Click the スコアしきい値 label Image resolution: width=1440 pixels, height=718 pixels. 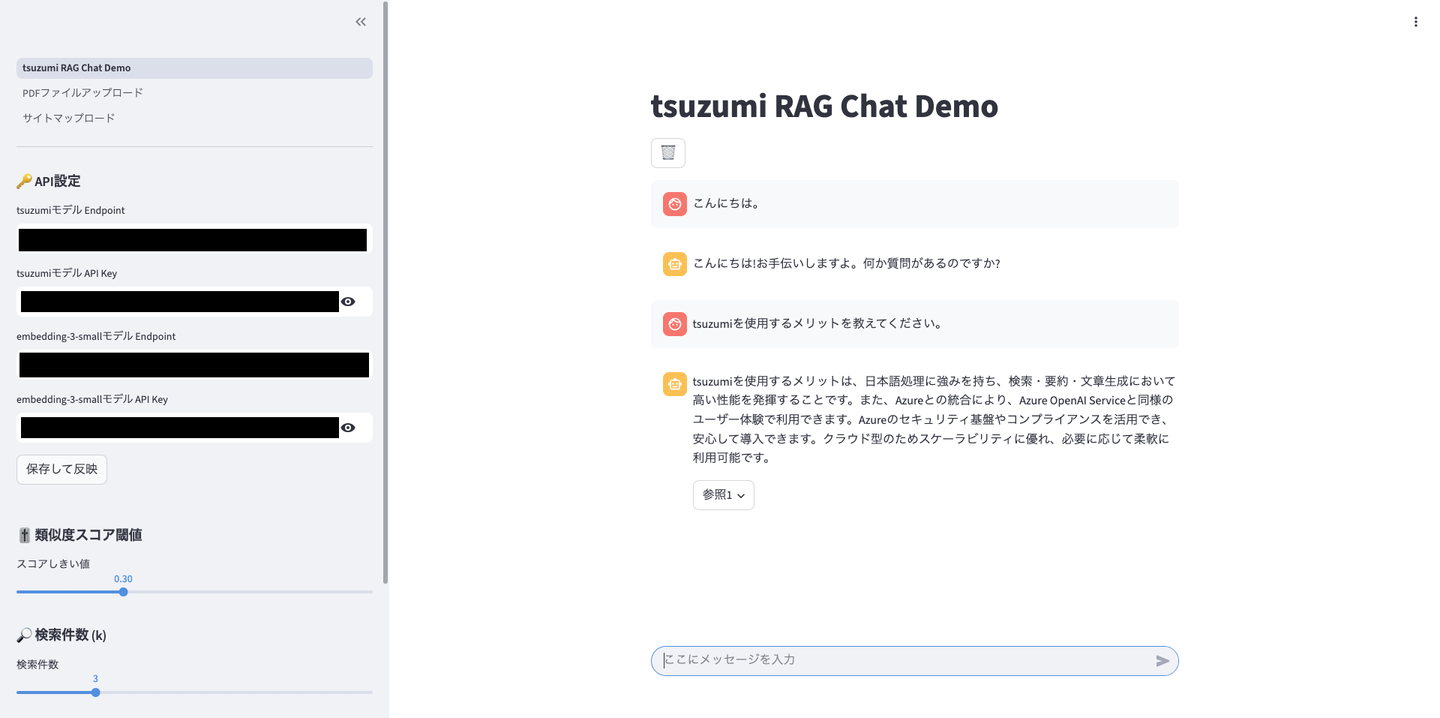click(x=53, y=564)
